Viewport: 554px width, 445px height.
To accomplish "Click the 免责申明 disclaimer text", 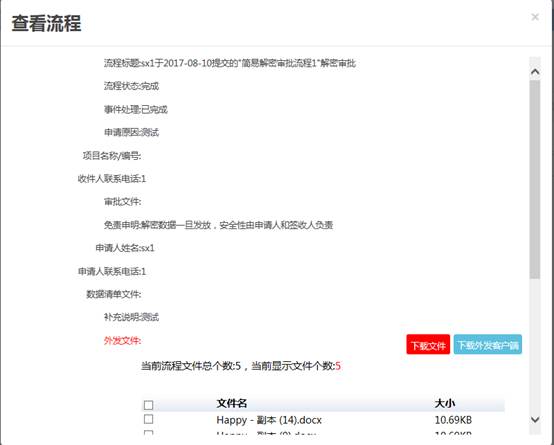I will (x=218, y=225).
